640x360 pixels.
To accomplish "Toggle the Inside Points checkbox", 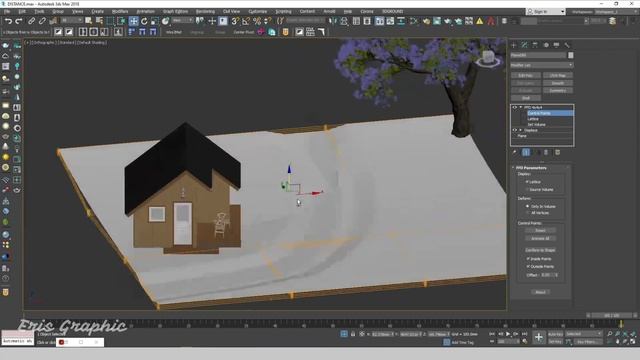I will [528, 259].
